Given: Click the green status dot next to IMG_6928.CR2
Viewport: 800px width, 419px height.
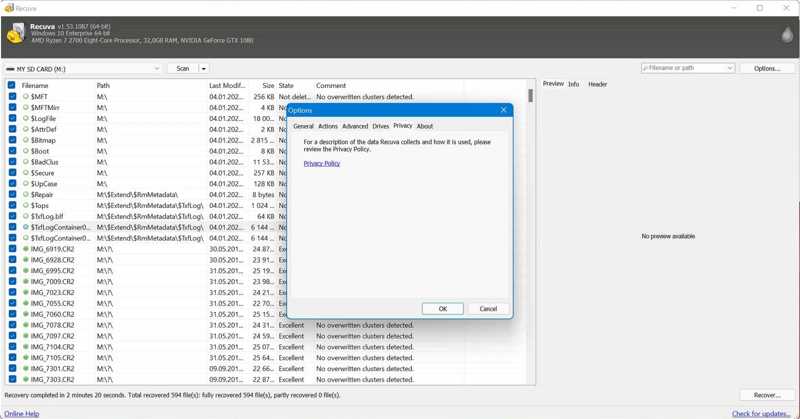Looking at the screenshot, I should (x=26, y=260).
